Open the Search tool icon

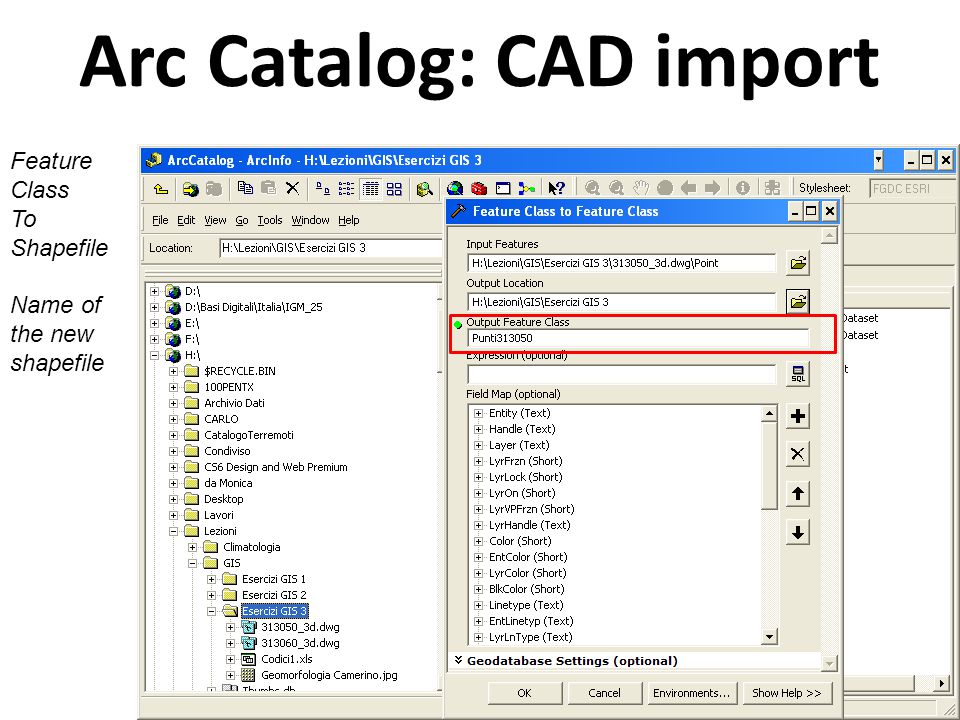(424, 189)
